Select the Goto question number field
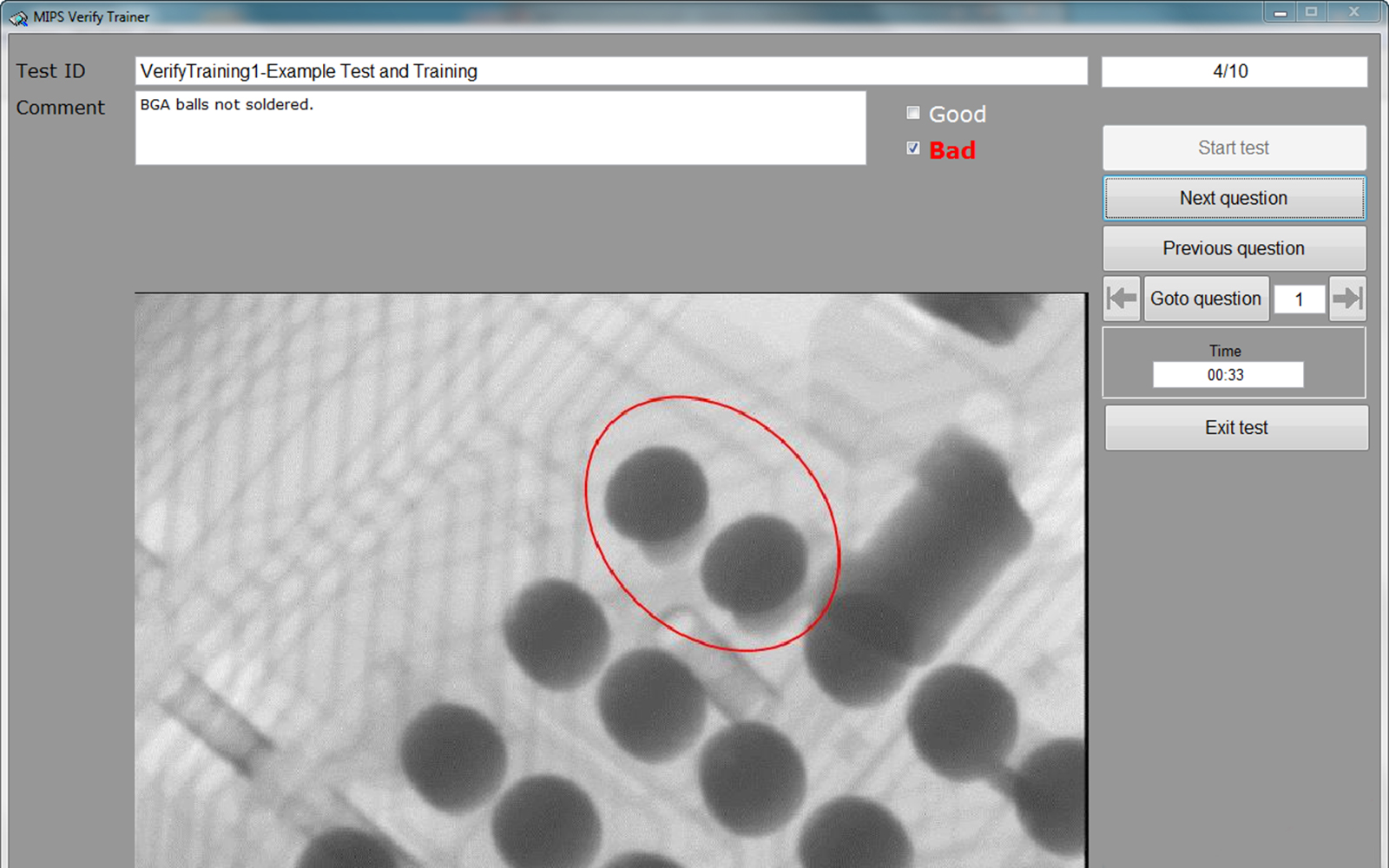1389x868 pixels. coord(1300,299)
